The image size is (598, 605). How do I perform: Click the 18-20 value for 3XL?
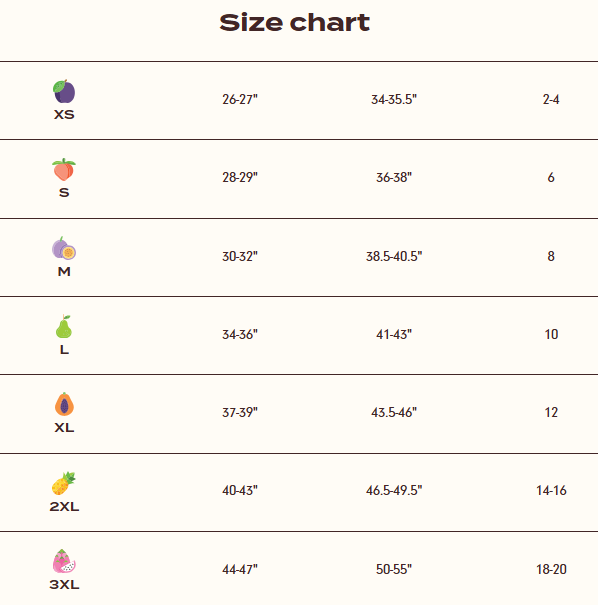pyautogui.click(x=551, y=569)
